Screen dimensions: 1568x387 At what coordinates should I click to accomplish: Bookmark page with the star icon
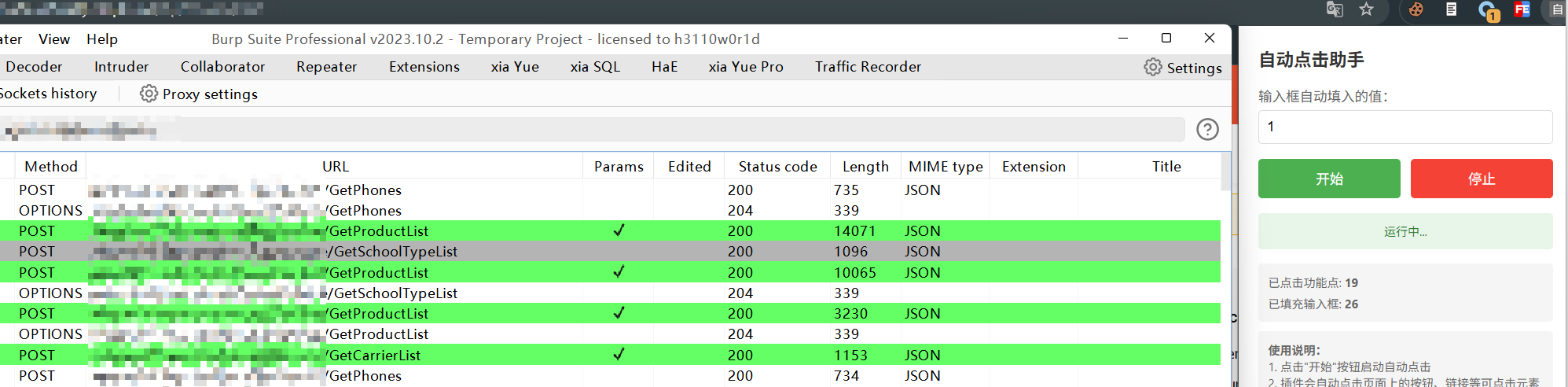[x=1367, y=9]
